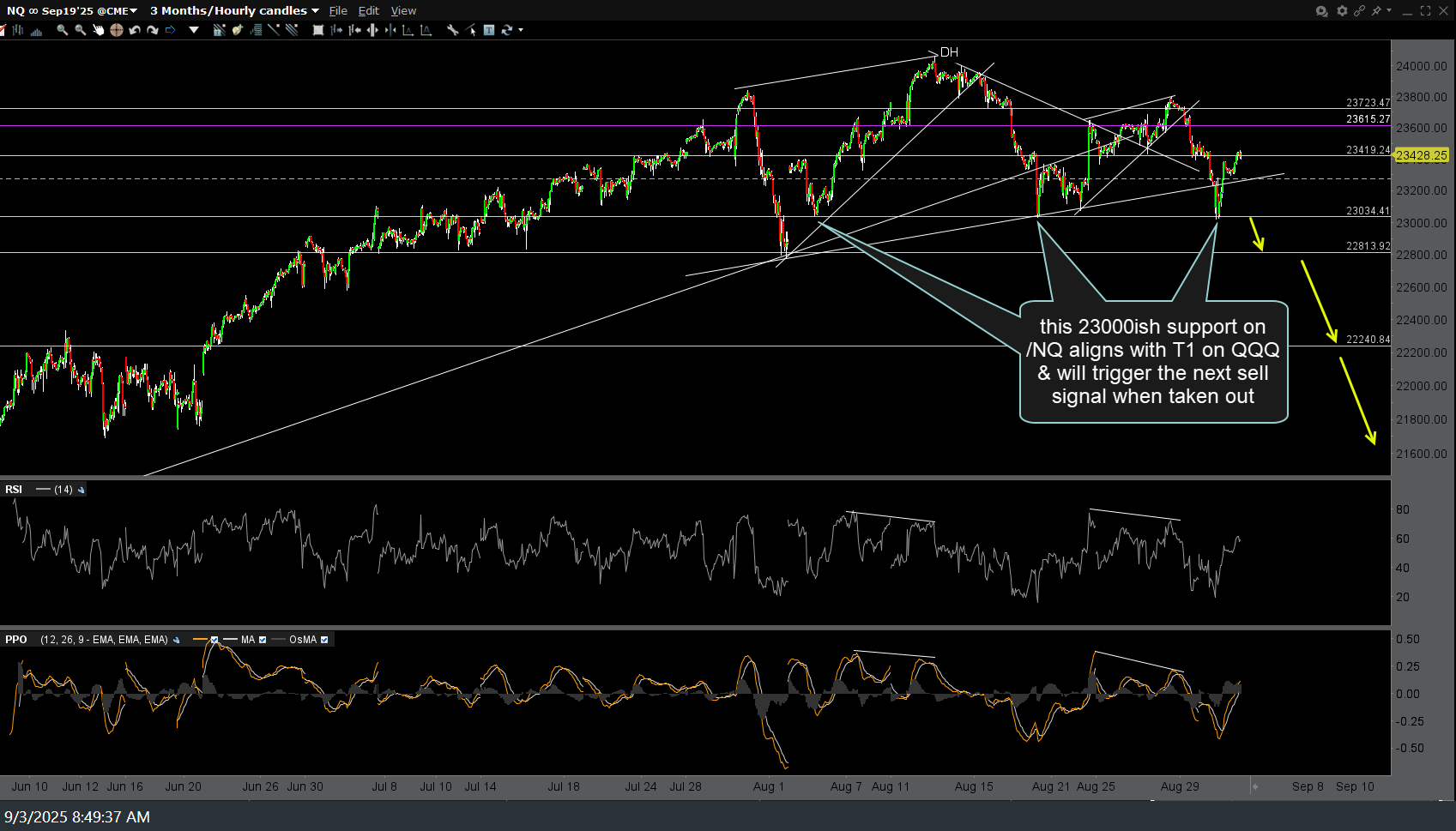Click the orange PPO line color sample
This screenshot has height=831, width=1456.
tap(199, 639)
